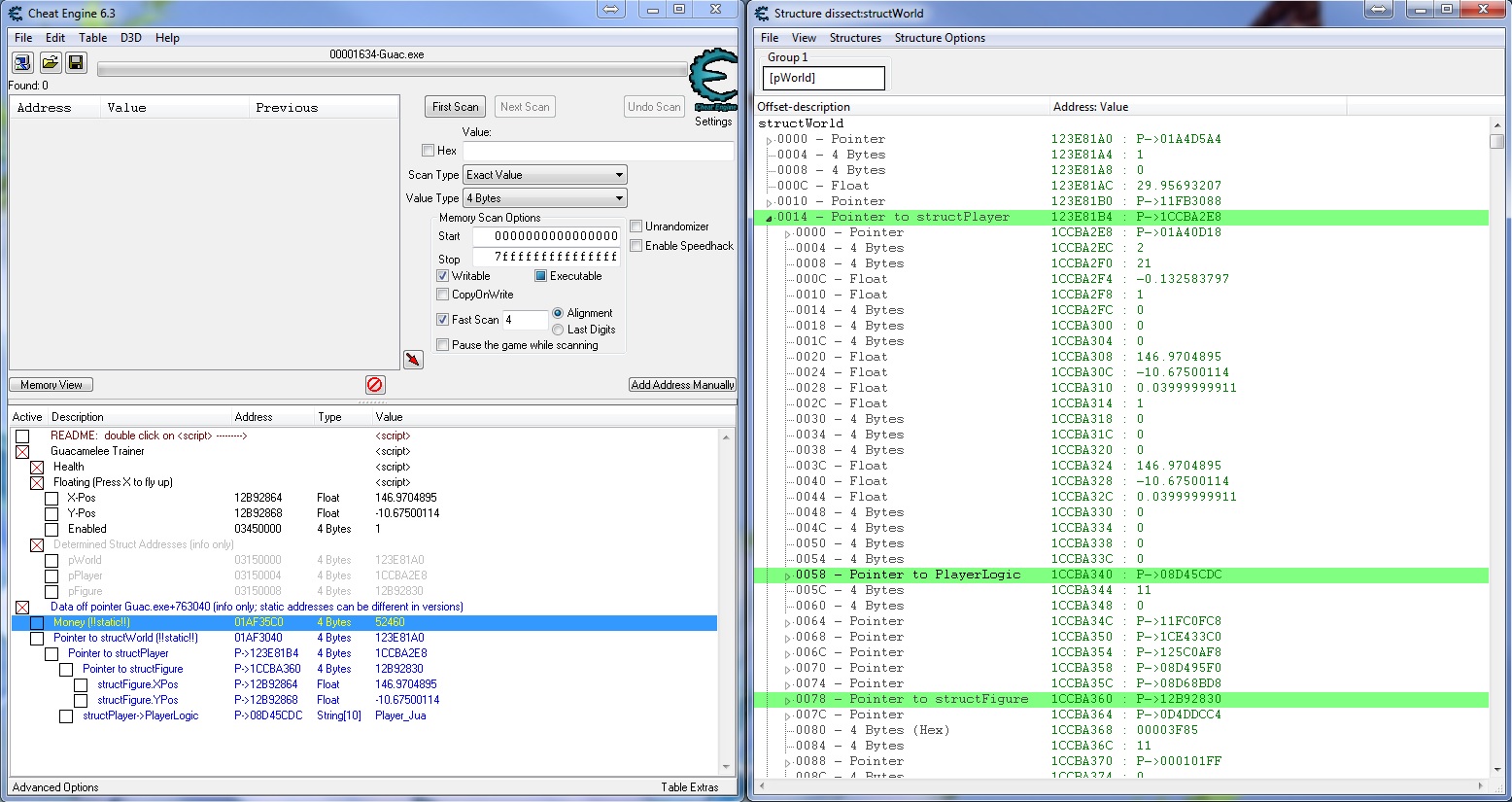Expand the 0078 Pointer to structFigure node
The image size is (1512, 802).
pyautogui.click(x=787, y=700)
